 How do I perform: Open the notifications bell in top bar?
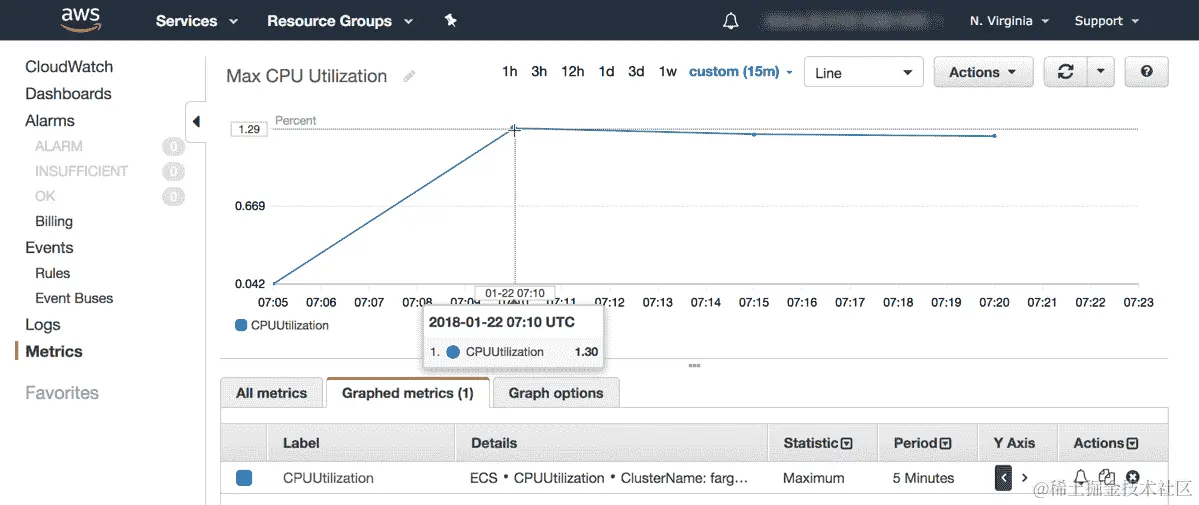pos(730,21)
